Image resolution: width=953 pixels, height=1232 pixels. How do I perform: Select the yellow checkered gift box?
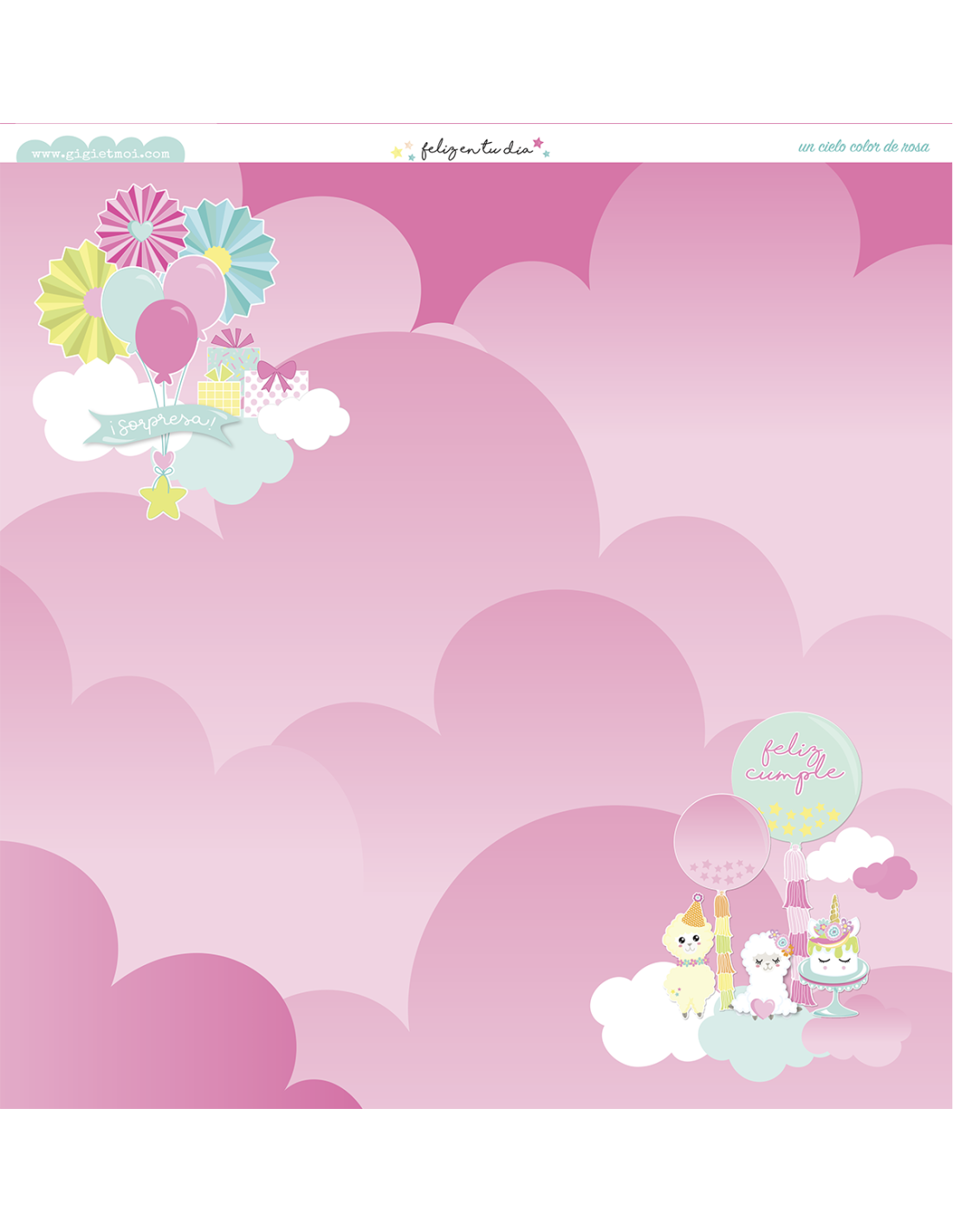click(218, 394)
